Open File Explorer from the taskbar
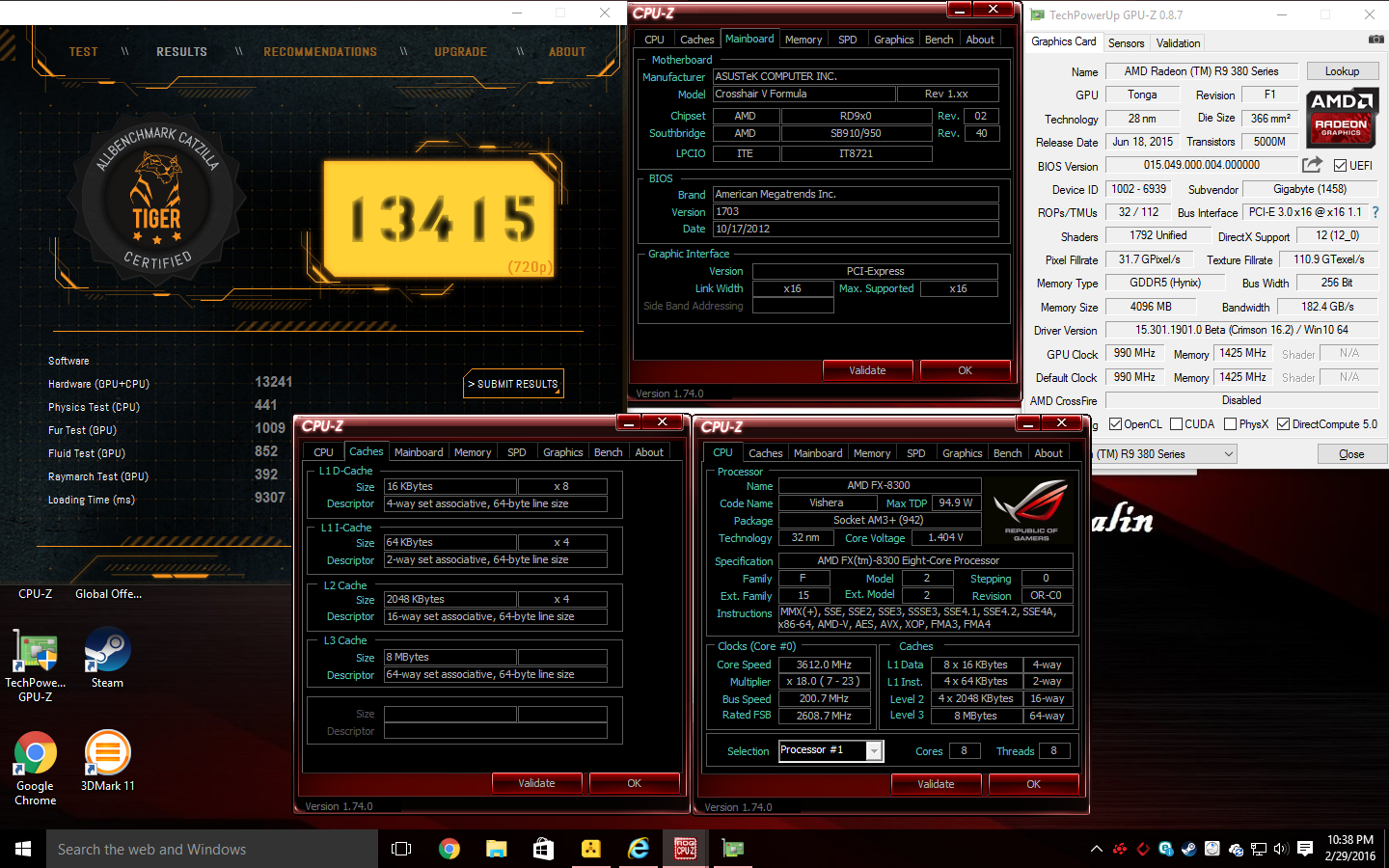 pyautogui.click(x=496, y=849)
